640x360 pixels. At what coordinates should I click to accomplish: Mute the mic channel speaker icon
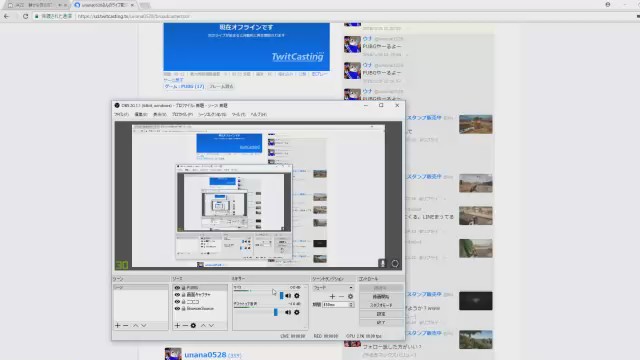[288, 296]
